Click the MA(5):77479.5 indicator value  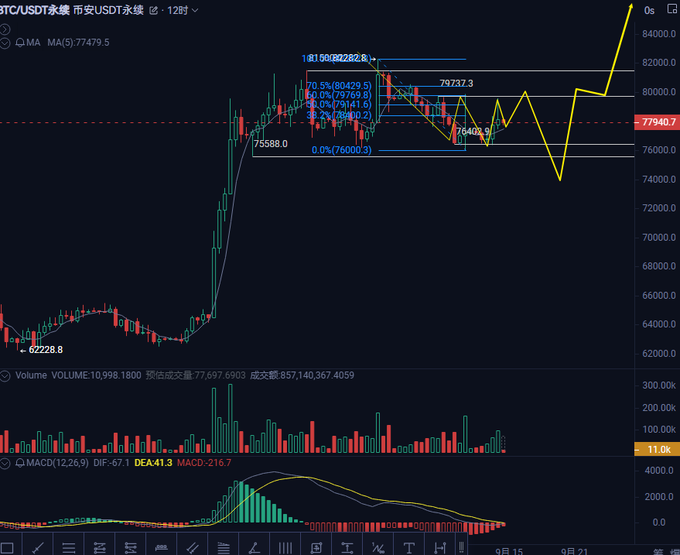tap(78, 42)
